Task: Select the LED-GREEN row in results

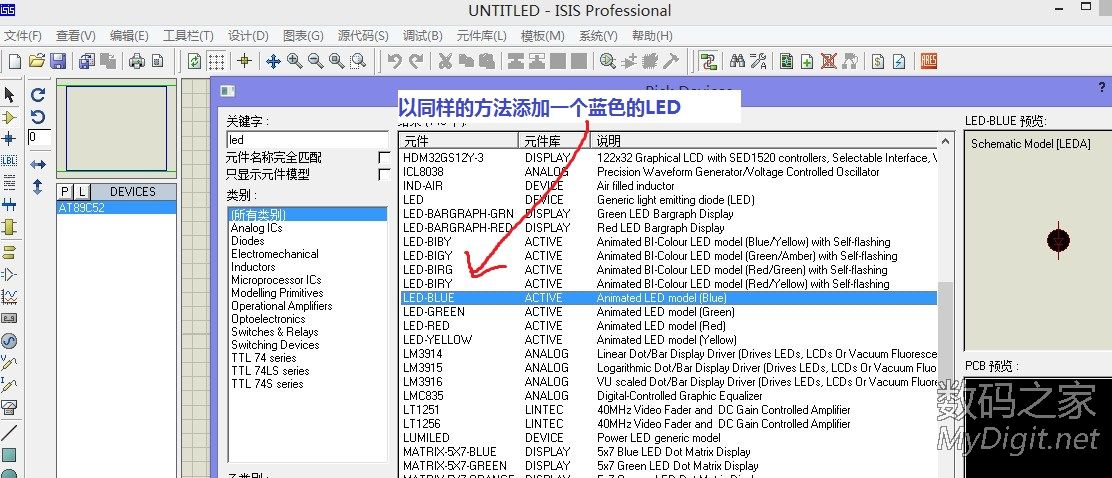Action: pos(433,312)
